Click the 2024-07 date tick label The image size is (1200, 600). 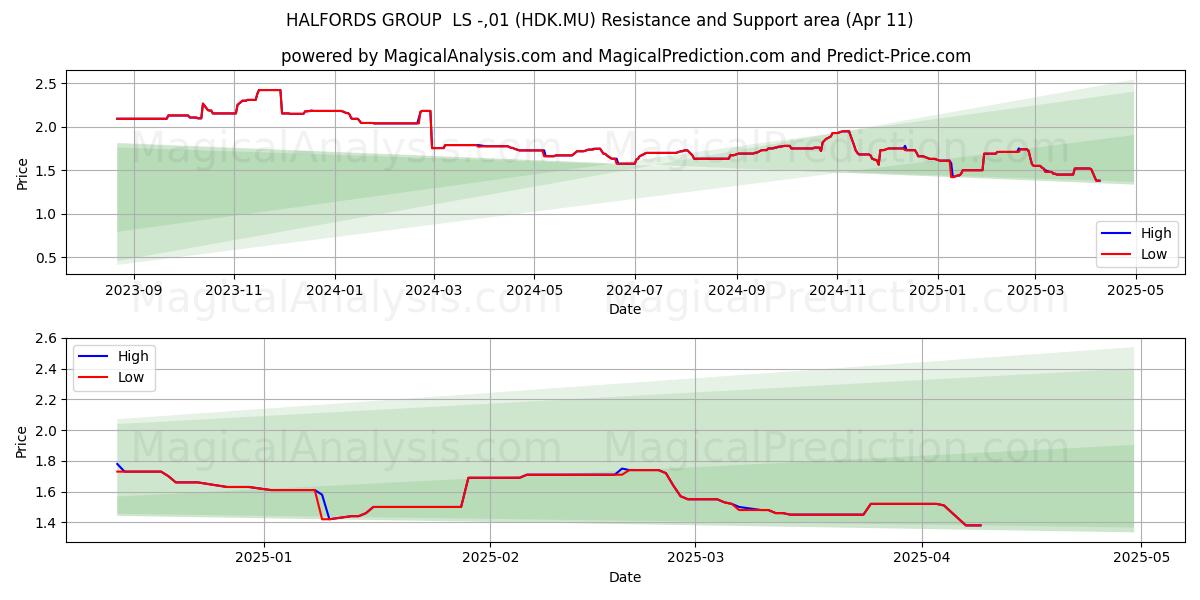pyautogui.click(x=635, y=290)
